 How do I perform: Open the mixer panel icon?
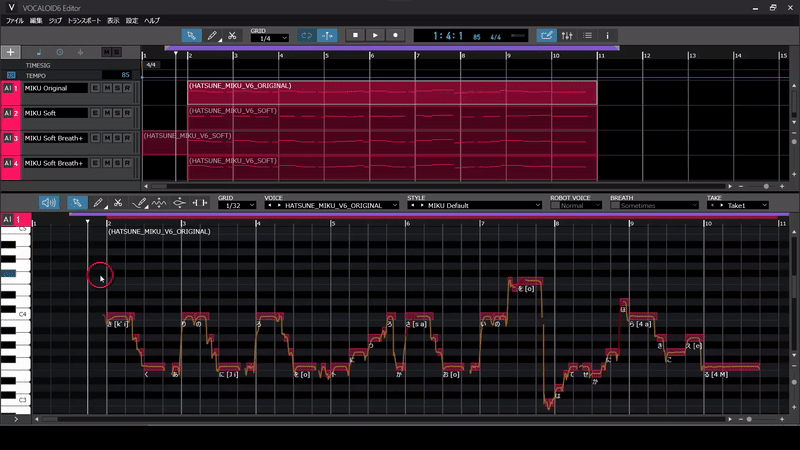pos(567,35)
